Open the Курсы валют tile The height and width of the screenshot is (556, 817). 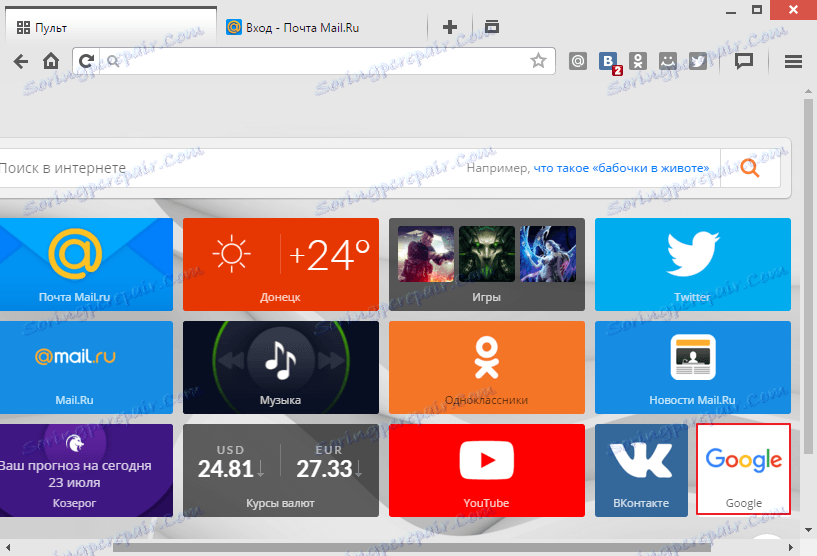tap(281, 470)
